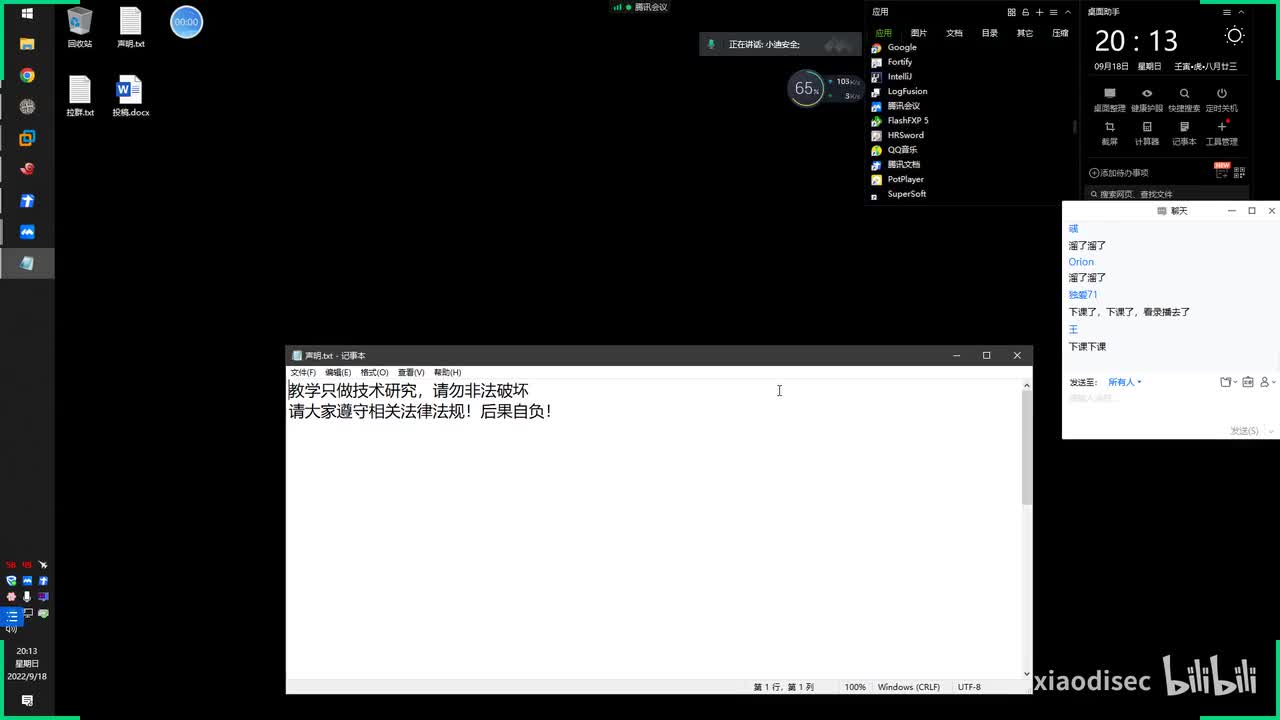1280x720 pixels.
Task: Launch Fortify from the apps list
Action: 892,62
